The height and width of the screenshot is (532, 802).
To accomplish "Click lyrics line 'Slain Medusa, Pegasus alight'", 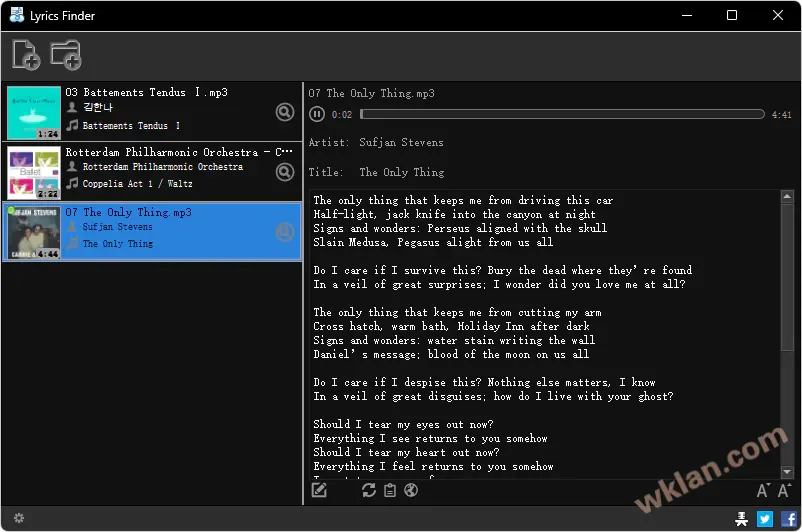I will [x=433, y=242].
